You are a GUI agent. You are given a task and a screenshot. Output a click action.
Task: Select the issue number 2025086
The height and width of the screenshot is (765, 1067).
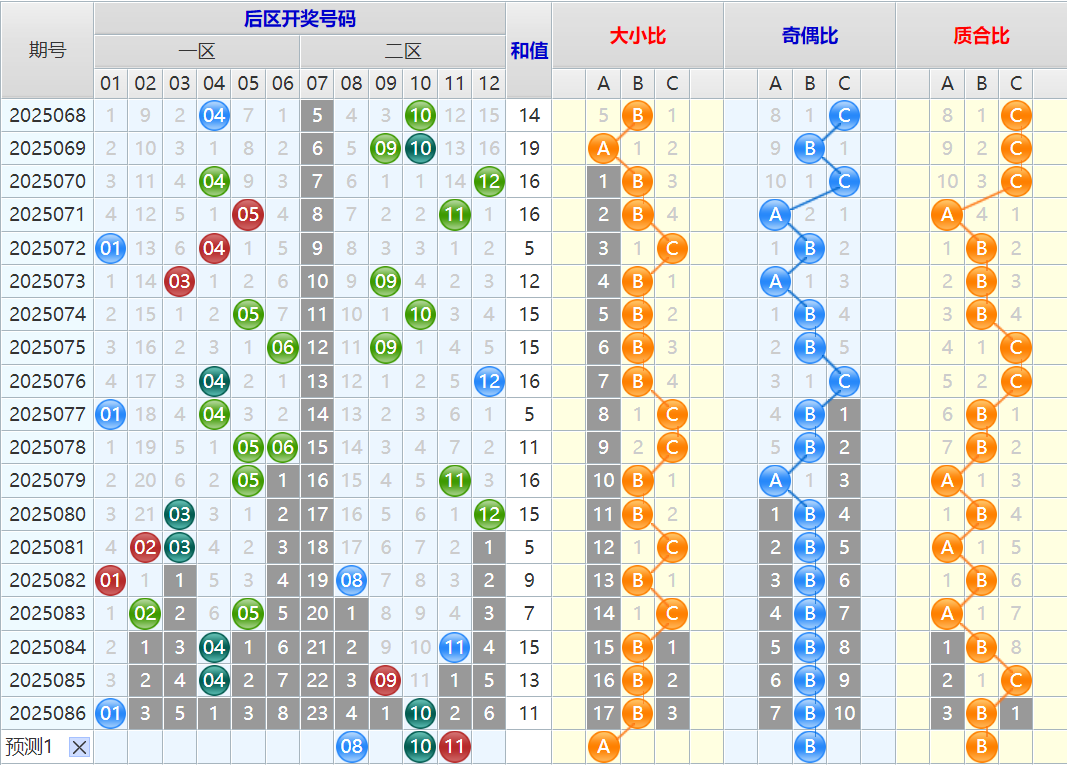[x=48, y=713]
